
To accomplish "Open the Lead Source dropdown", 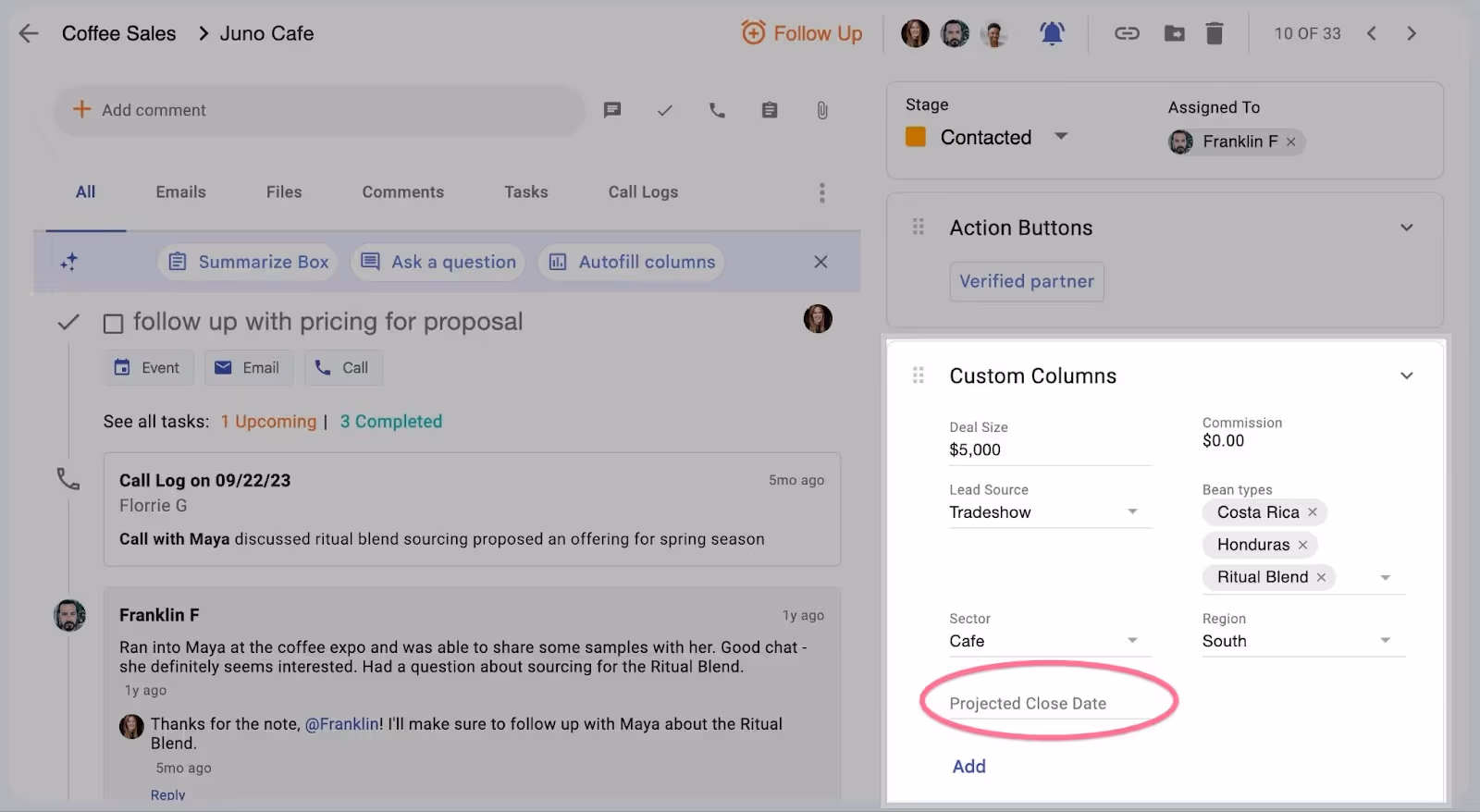I will (x=1132, y=511).
